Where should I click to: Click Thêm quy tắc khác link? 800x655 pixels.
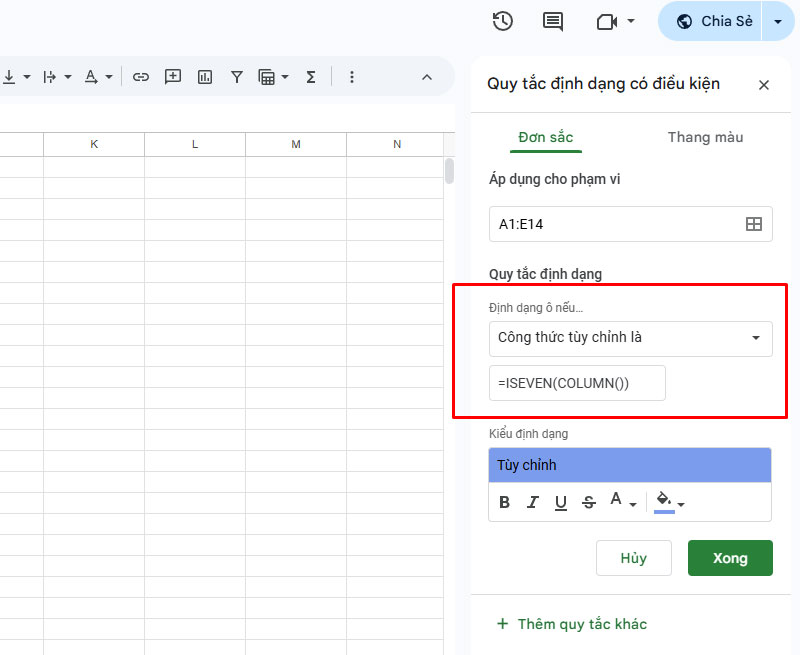point(572,624)
